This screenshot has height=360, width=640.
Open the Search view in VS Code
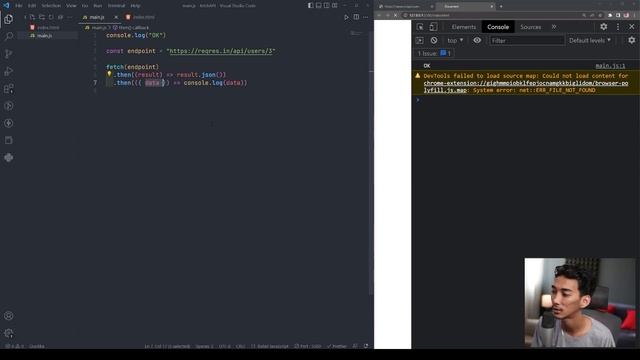pyautogui.click(x=9, y=36)
